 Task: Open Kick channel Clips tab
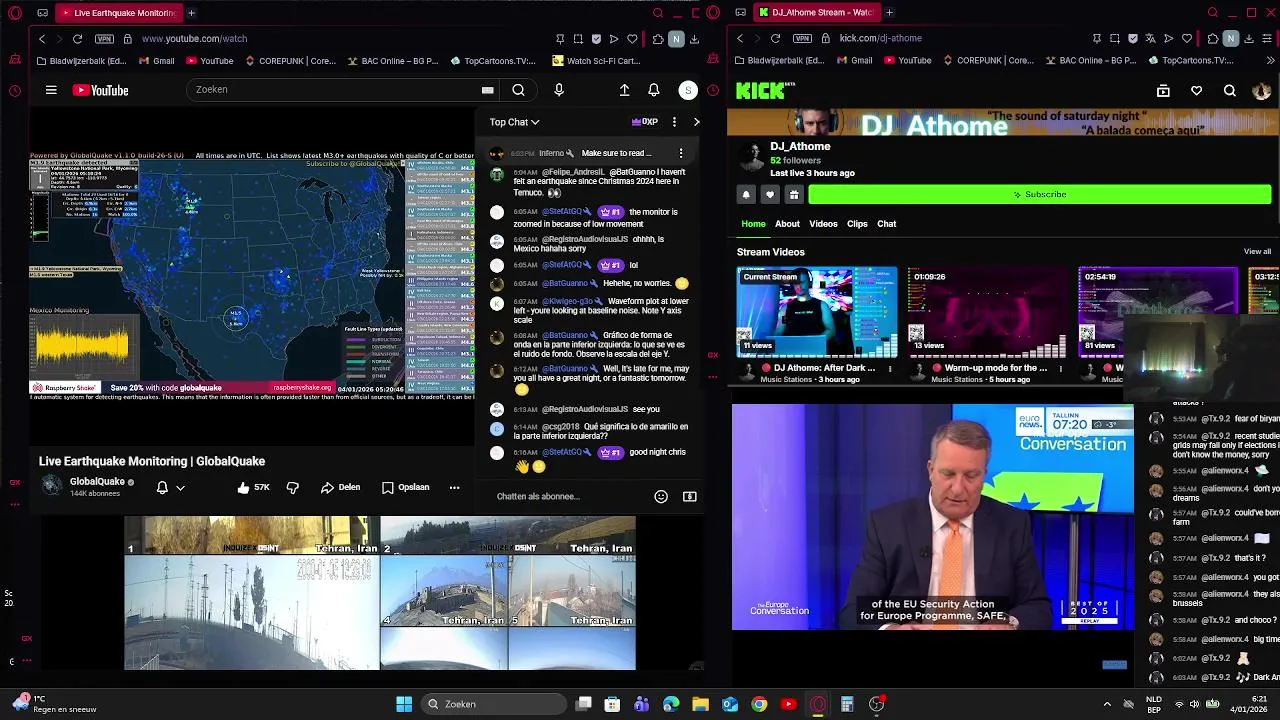pos(857,224)
